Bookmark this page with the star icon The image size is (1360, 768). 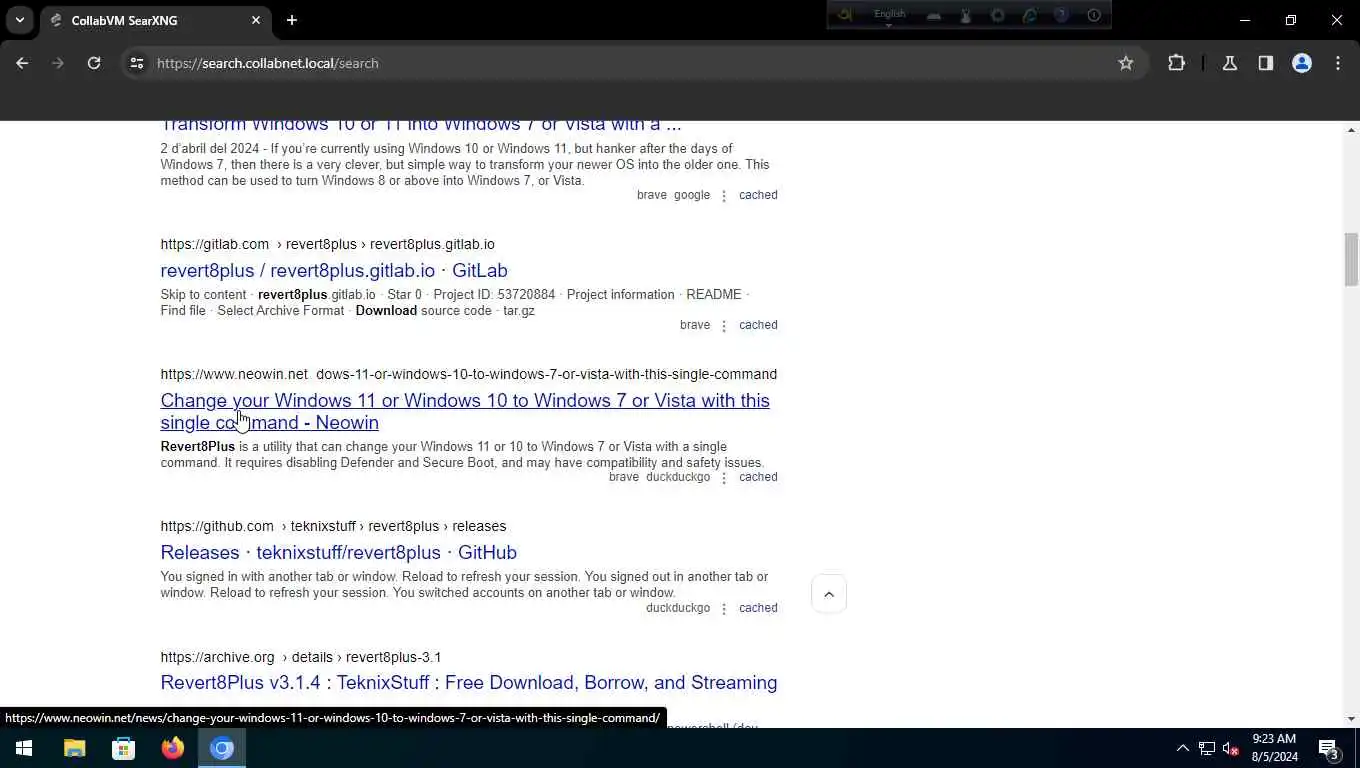(x=1126, y=63)
